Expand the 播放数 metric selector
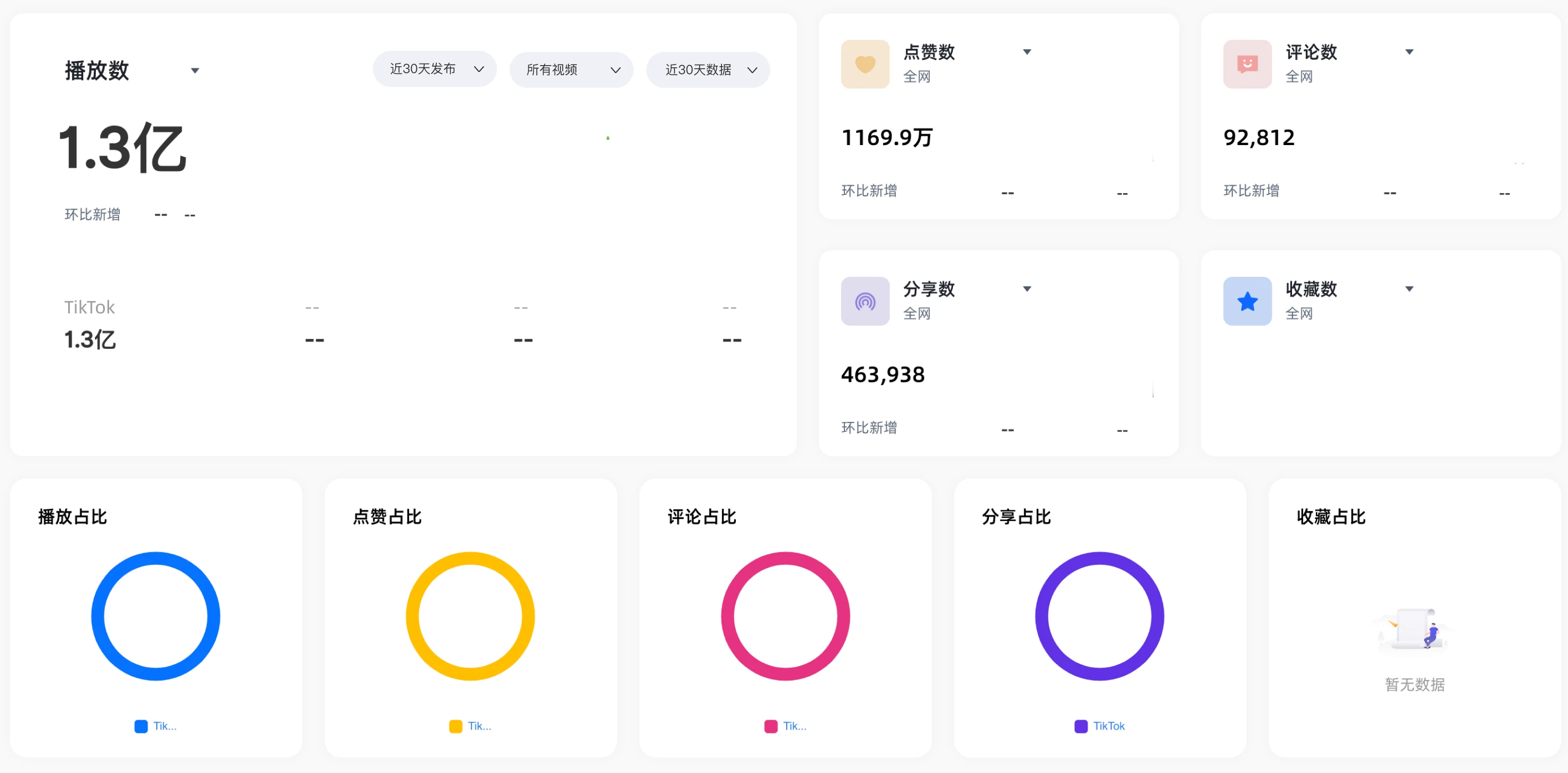This screenshot has width=1568, height=773. pyautogui.click(x=195, y=70)
